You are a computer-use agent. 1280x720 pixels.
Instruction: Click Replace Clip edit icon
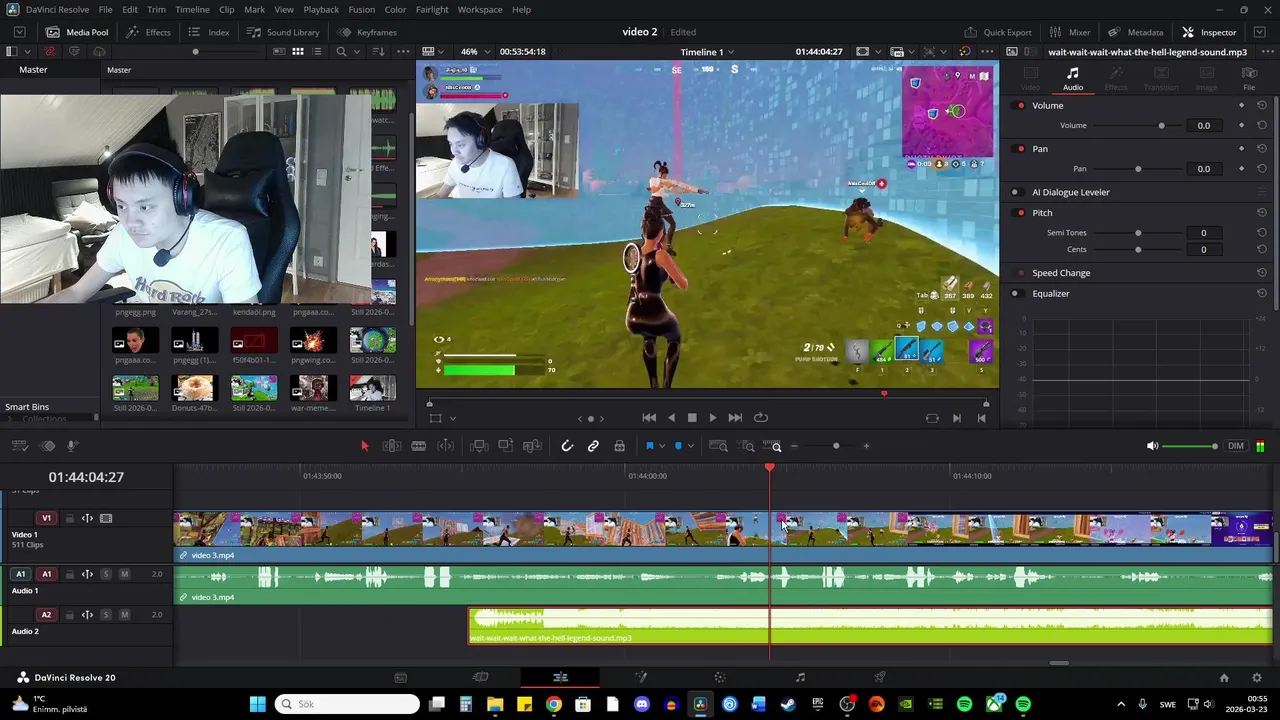coord(532,446)
